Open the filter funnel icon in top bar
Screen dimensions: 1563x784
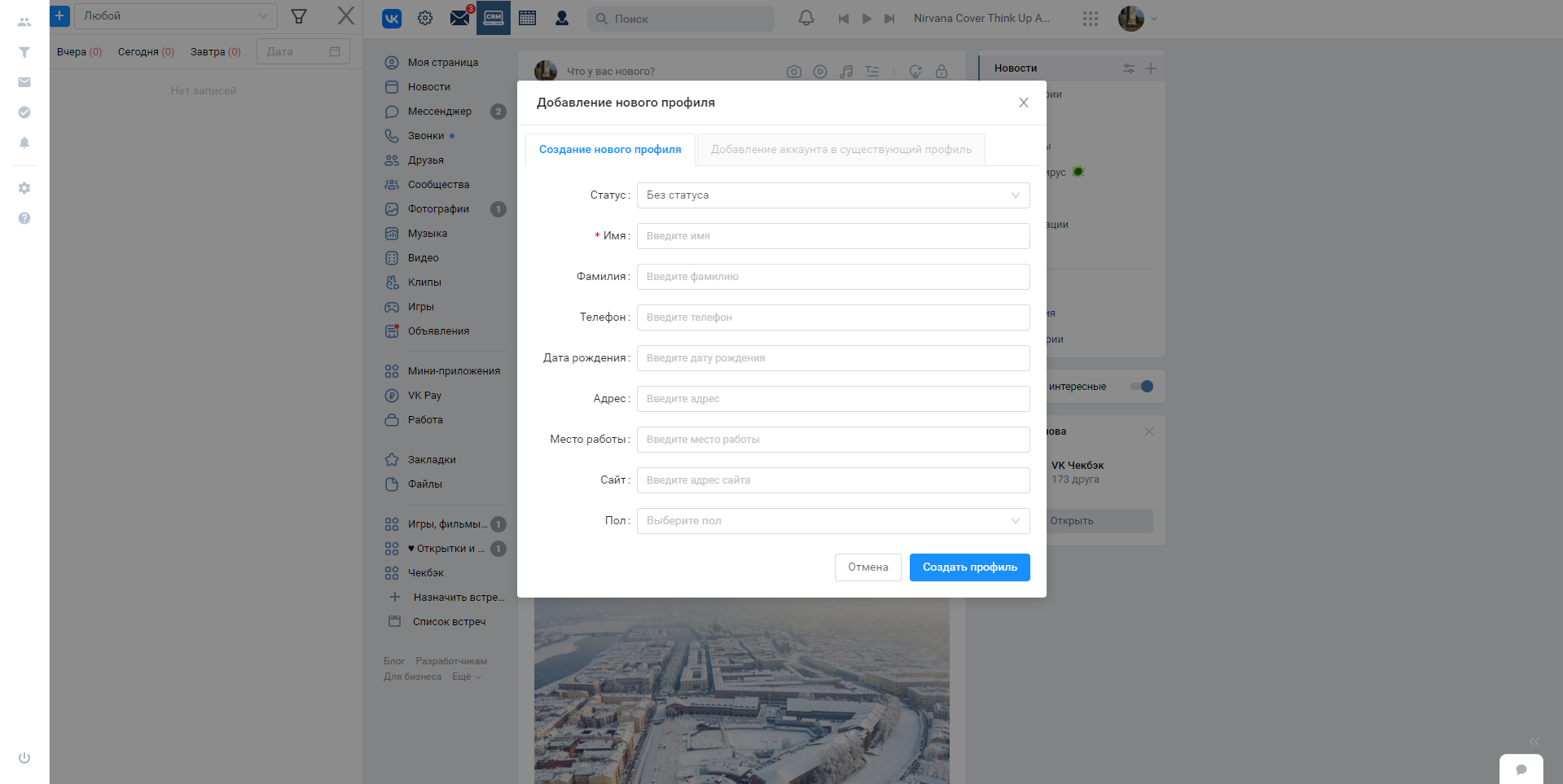pyautogui.click(x=299, y=16)
